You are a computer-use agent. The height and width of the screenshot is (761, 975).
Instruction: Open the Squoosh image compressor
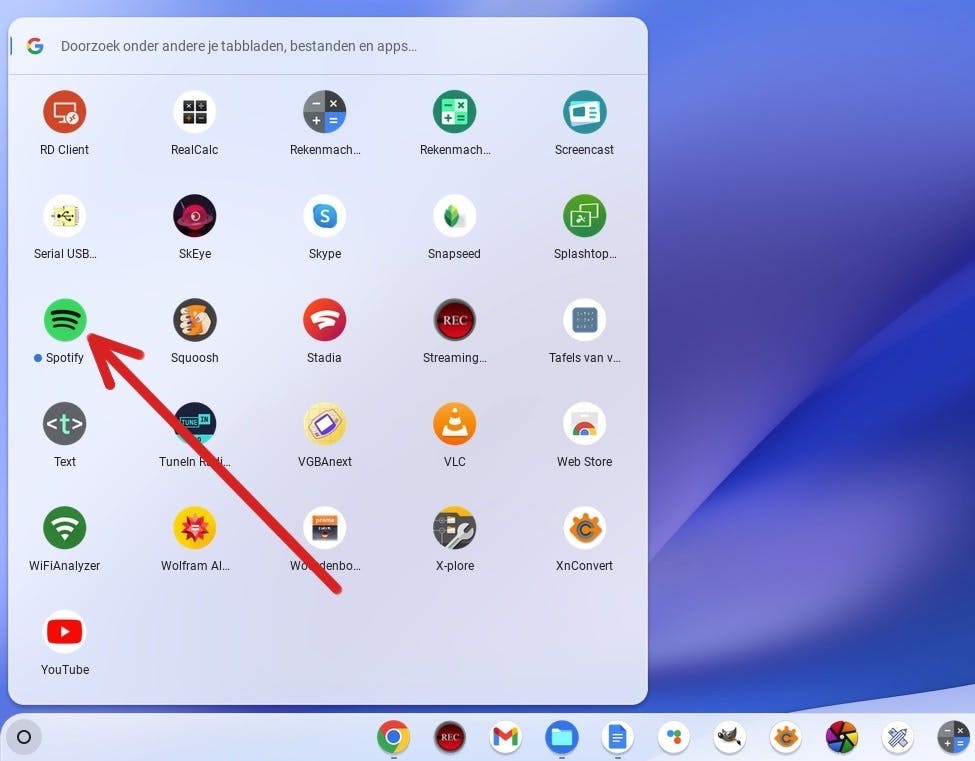click(195, 320)
